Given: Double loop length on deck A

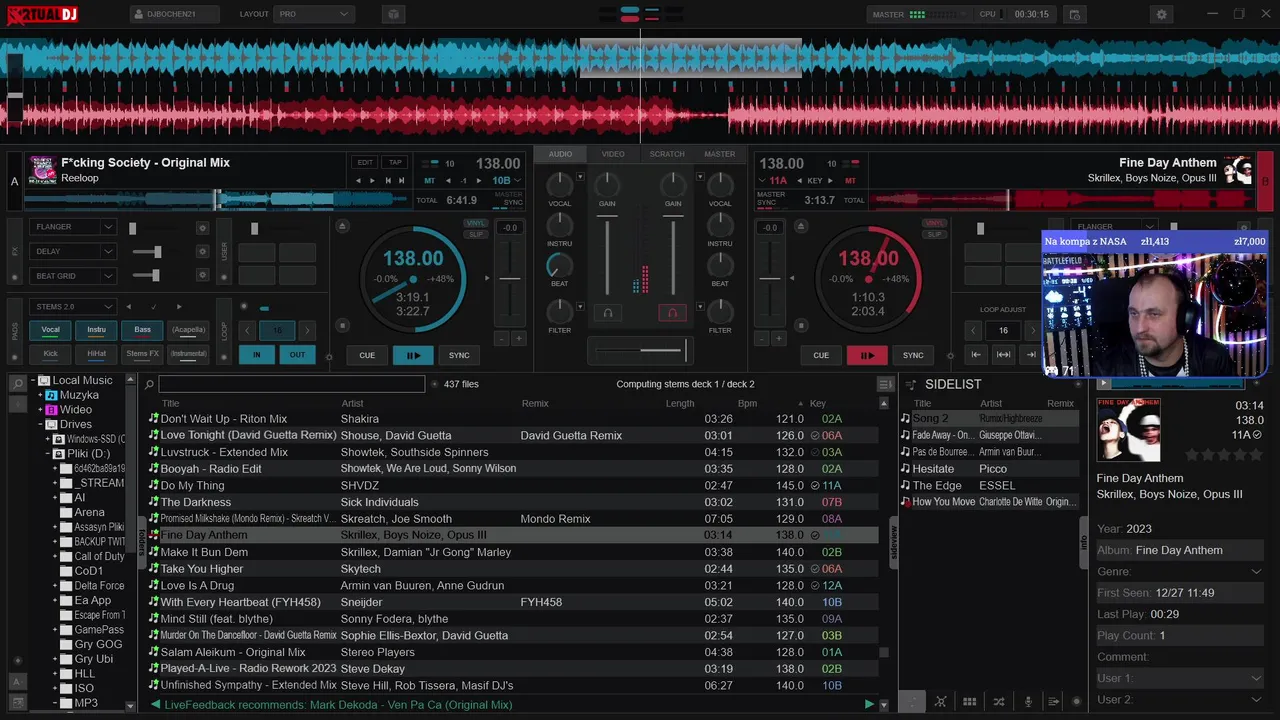Looking at the screenshot, I should tap(307, 330).
